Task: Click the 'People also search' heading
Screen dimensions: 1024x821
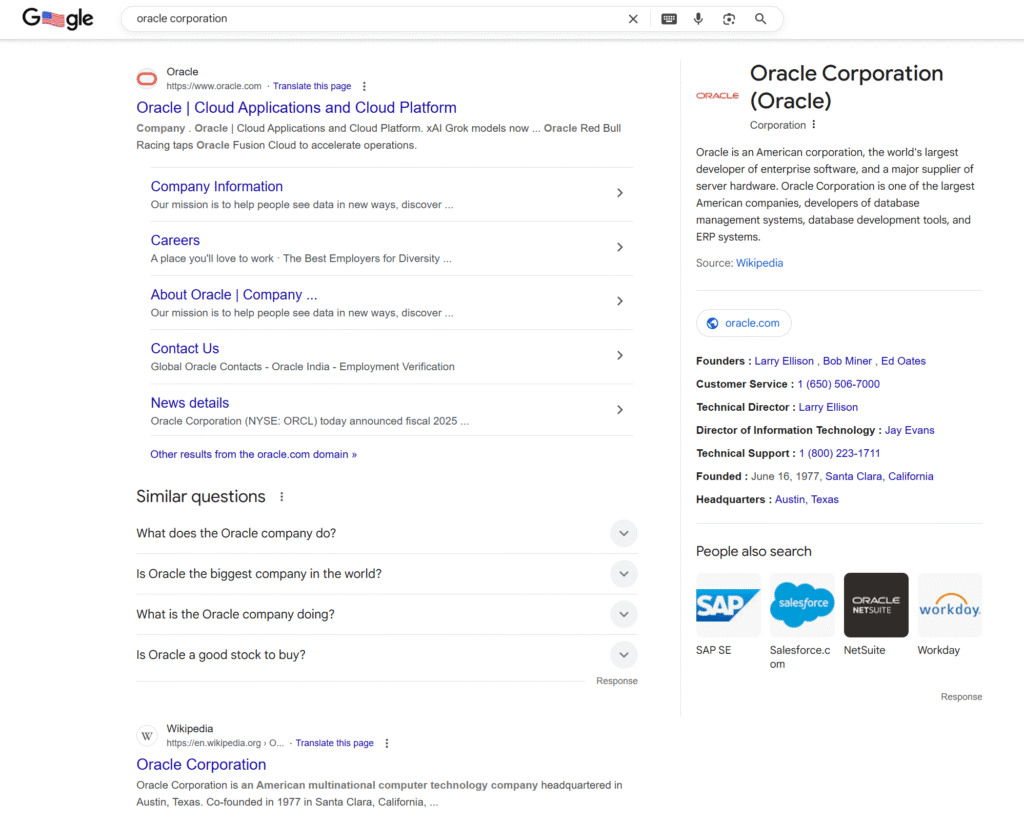Action: pos(754,552)
